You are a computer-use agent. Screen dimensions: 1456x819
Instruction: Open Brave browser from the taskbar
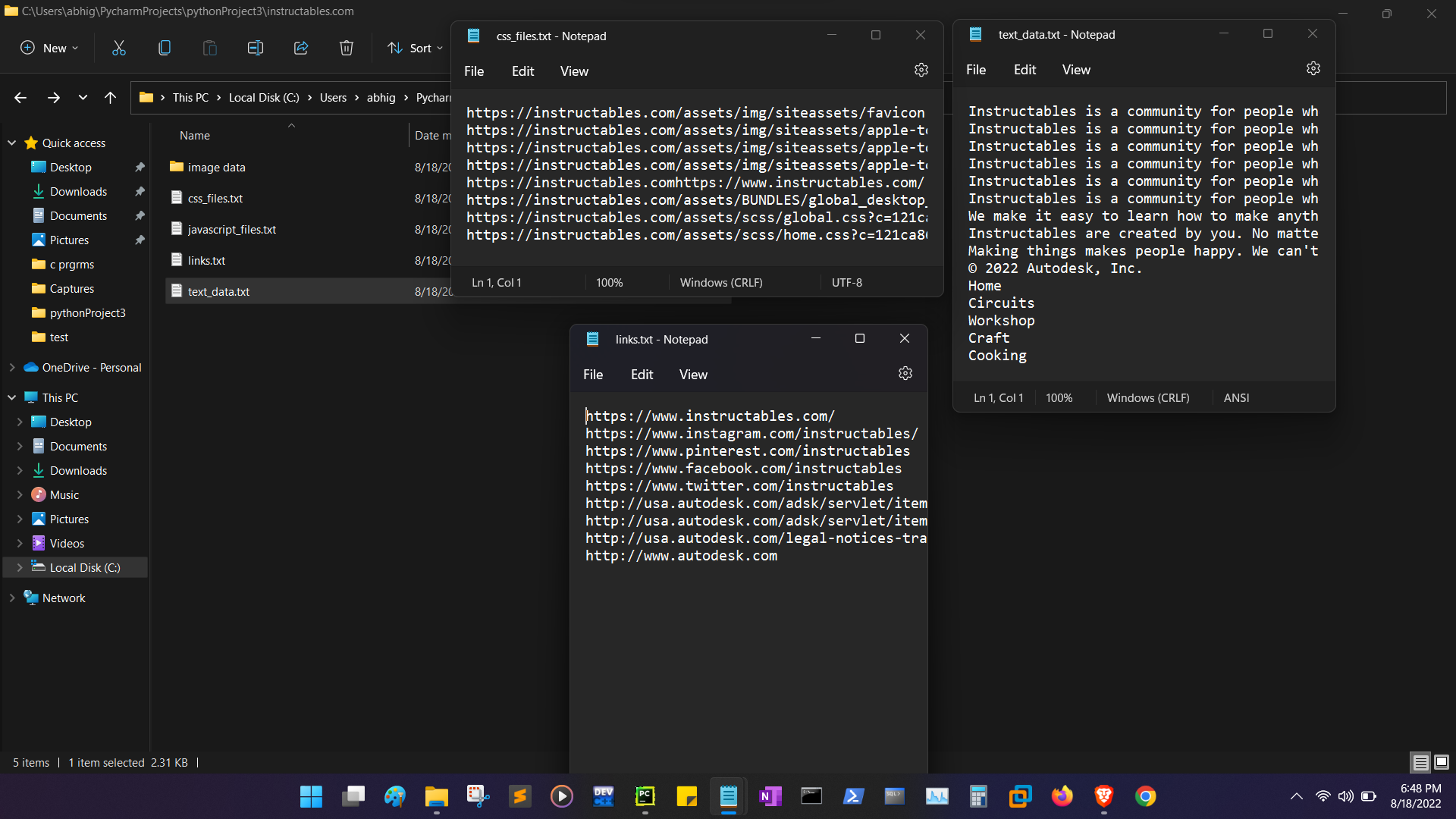click(x=1103, y=796)
